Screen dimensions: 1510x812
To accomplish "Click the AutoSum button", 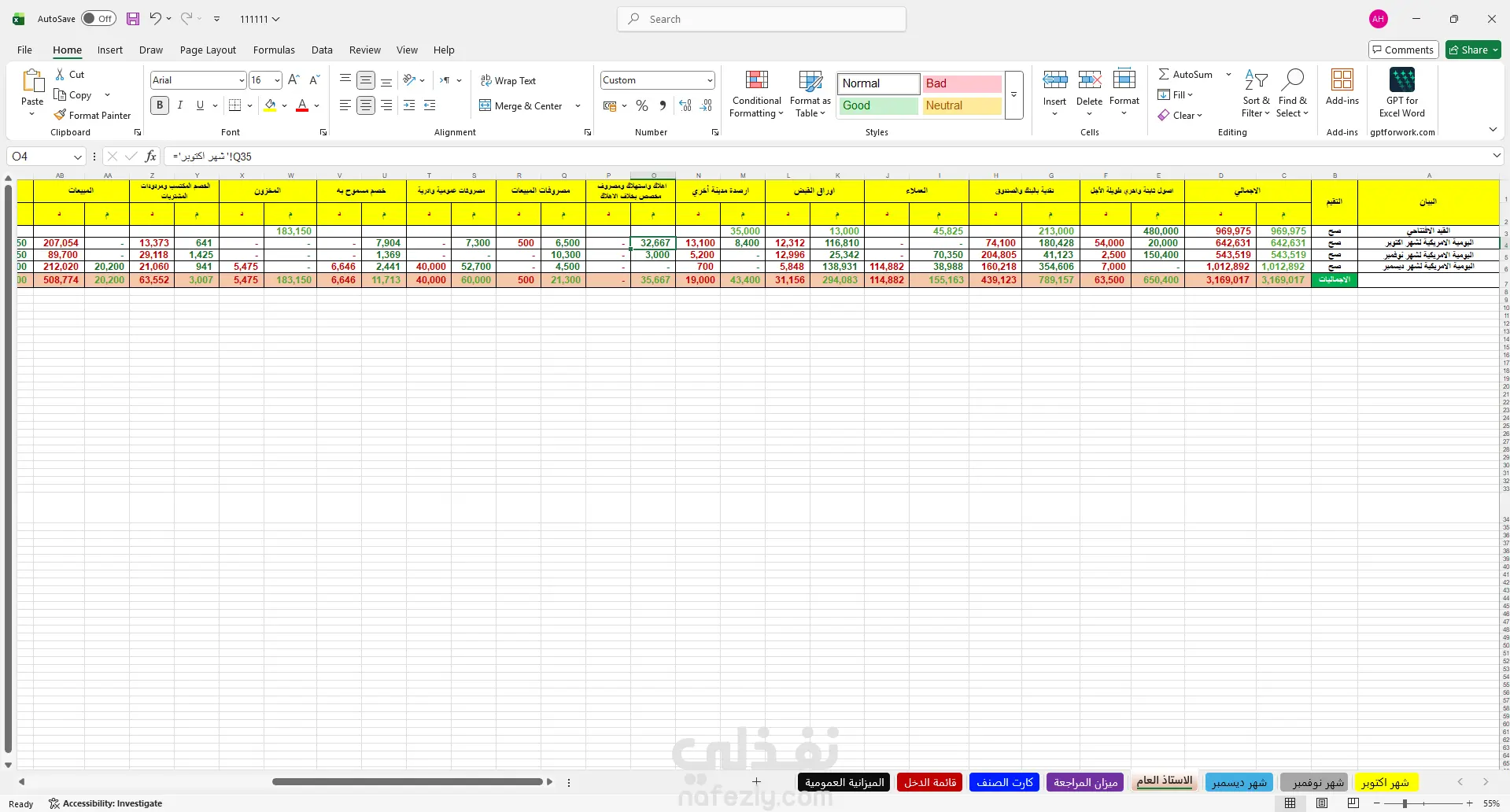I will [x=1185, y=74].
